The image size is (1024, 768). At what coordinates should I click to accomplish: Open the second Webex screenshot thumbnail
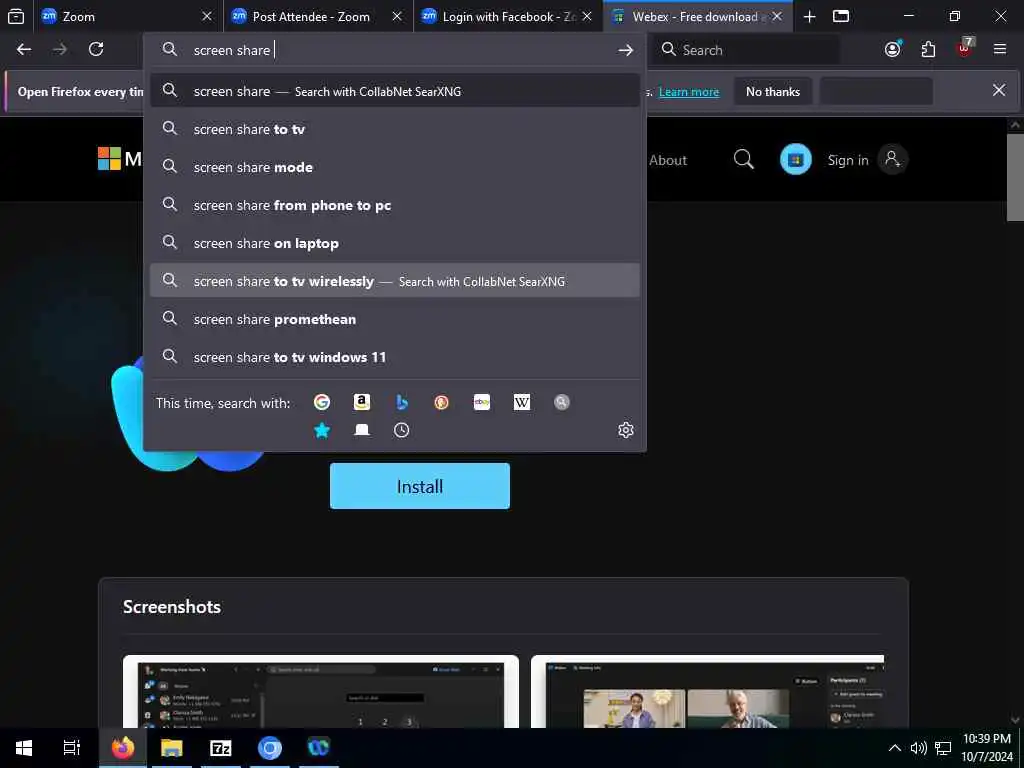pyautogui.click(x=707, y=691)
